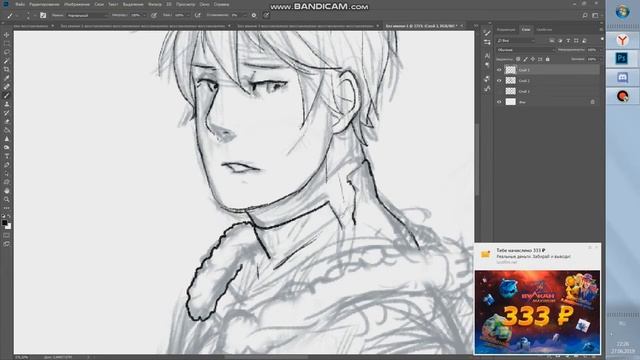Image resolution: width=640 pixels, height=360 pixels.
Task: Toggle pressure for size in options bar
Action: 266,15
